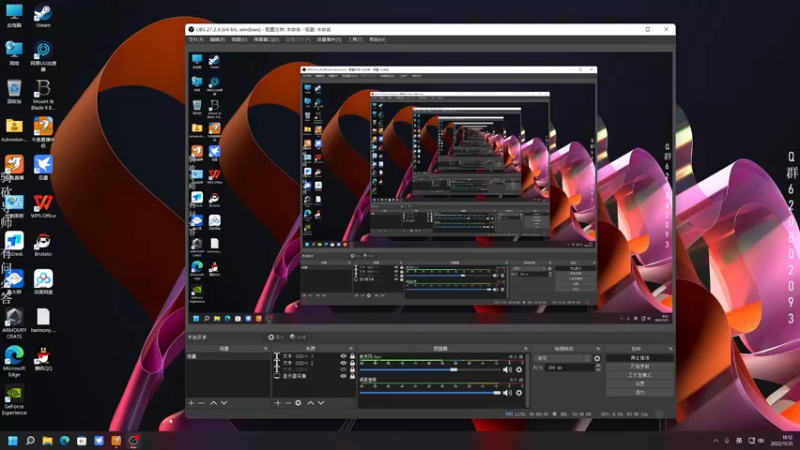Open File Explorer from the taskbar
Screen dimensions: 800x450
[47, 440]
